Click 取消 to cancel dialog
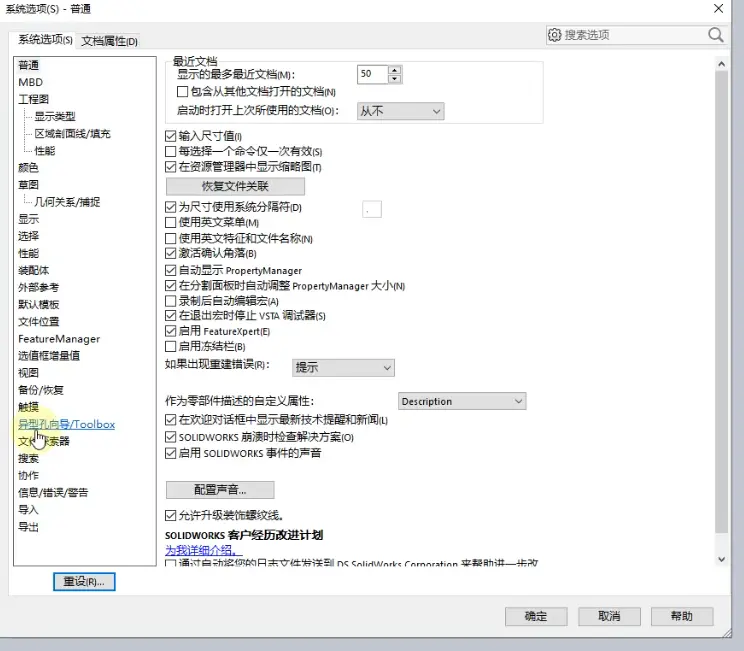The height and width of the screenshot is (651, 744). [x=609, y=616]
